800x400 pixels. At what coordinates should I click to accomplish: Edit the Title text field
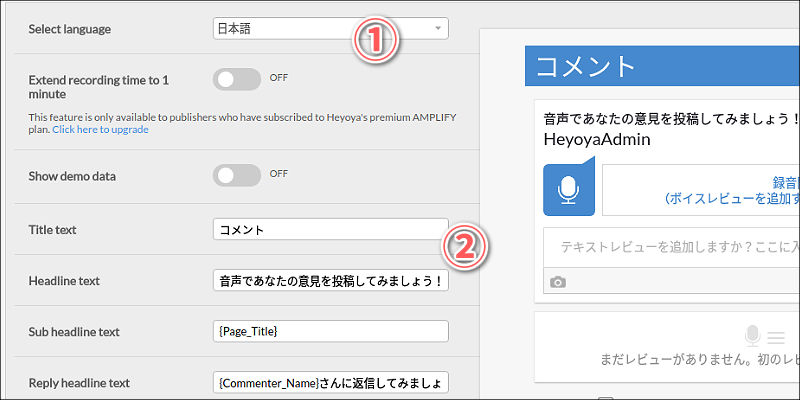point(331,229)
